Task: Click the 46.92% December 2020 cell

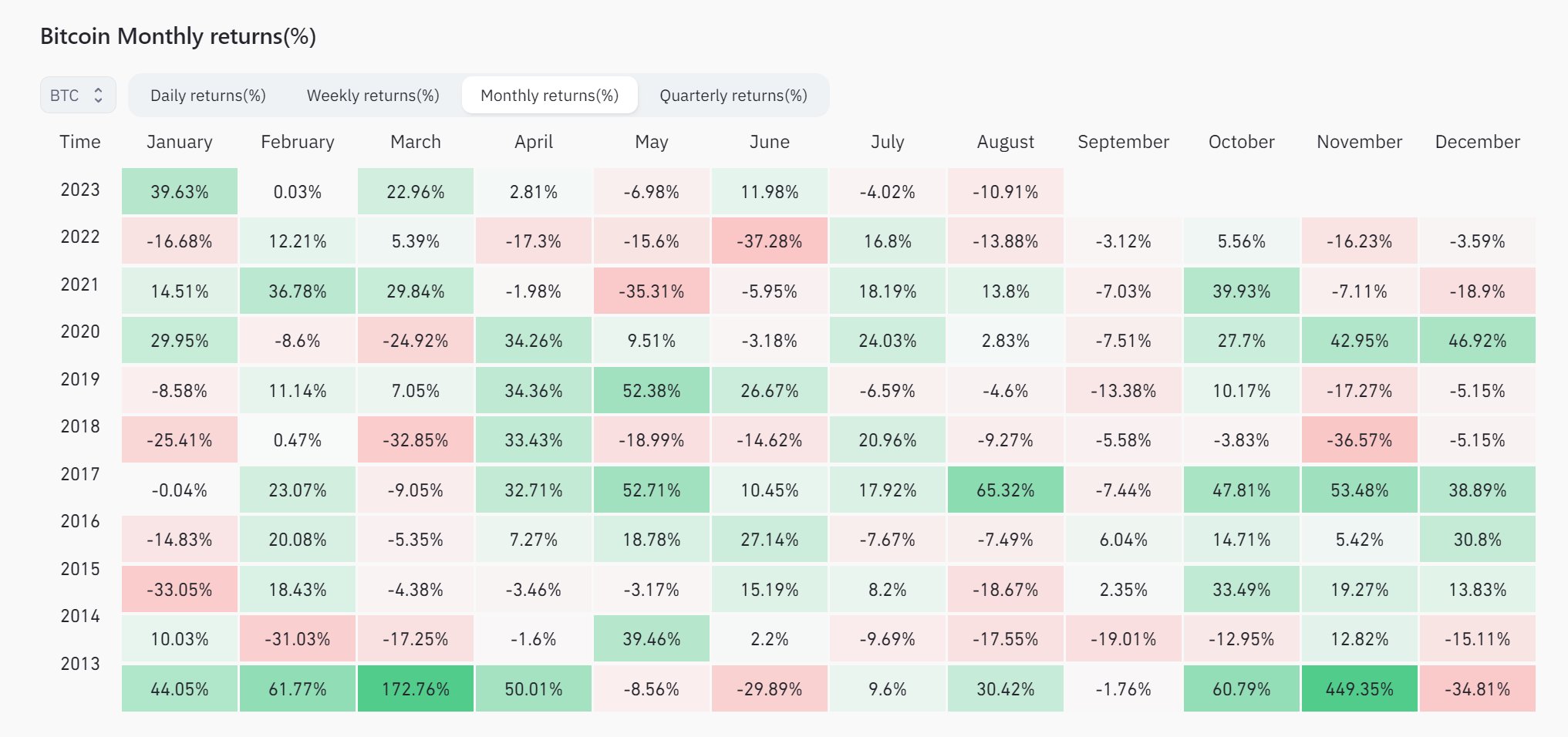Action: coord(1477,340)
